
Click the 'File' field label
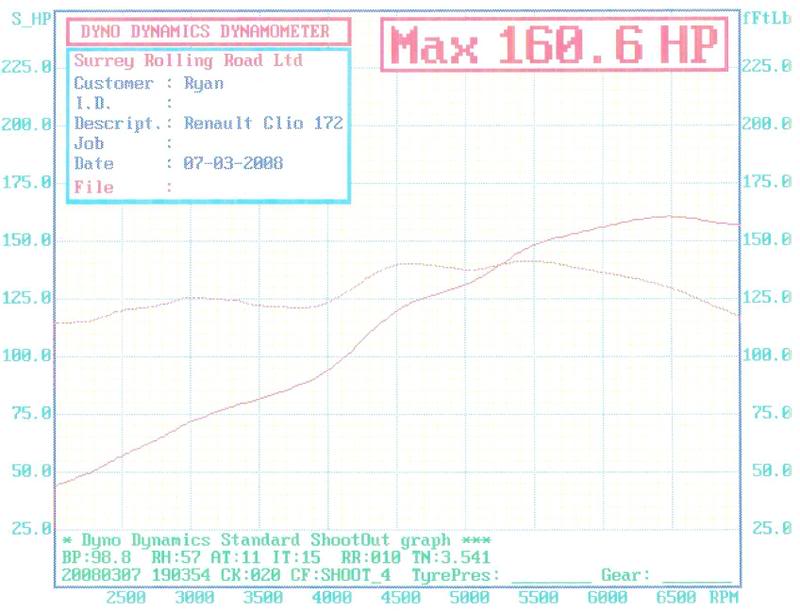click(93, 187)
